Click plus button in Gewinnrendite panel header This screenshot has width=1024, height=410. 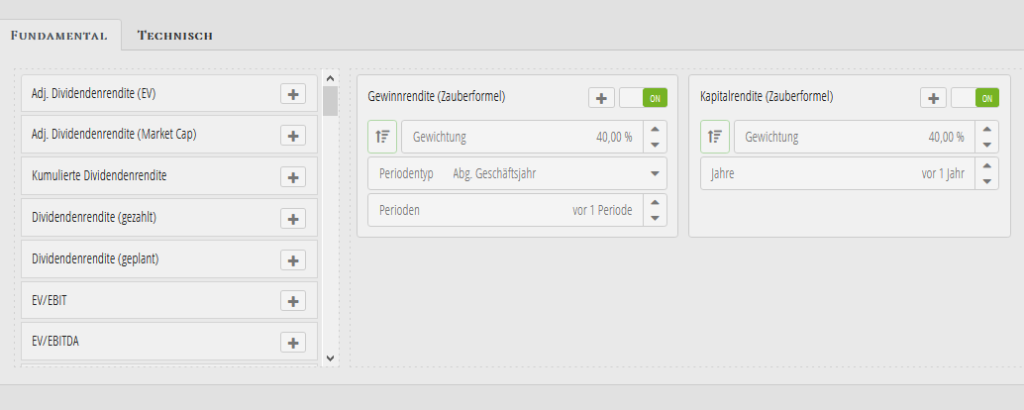click(x=601, y=98)
